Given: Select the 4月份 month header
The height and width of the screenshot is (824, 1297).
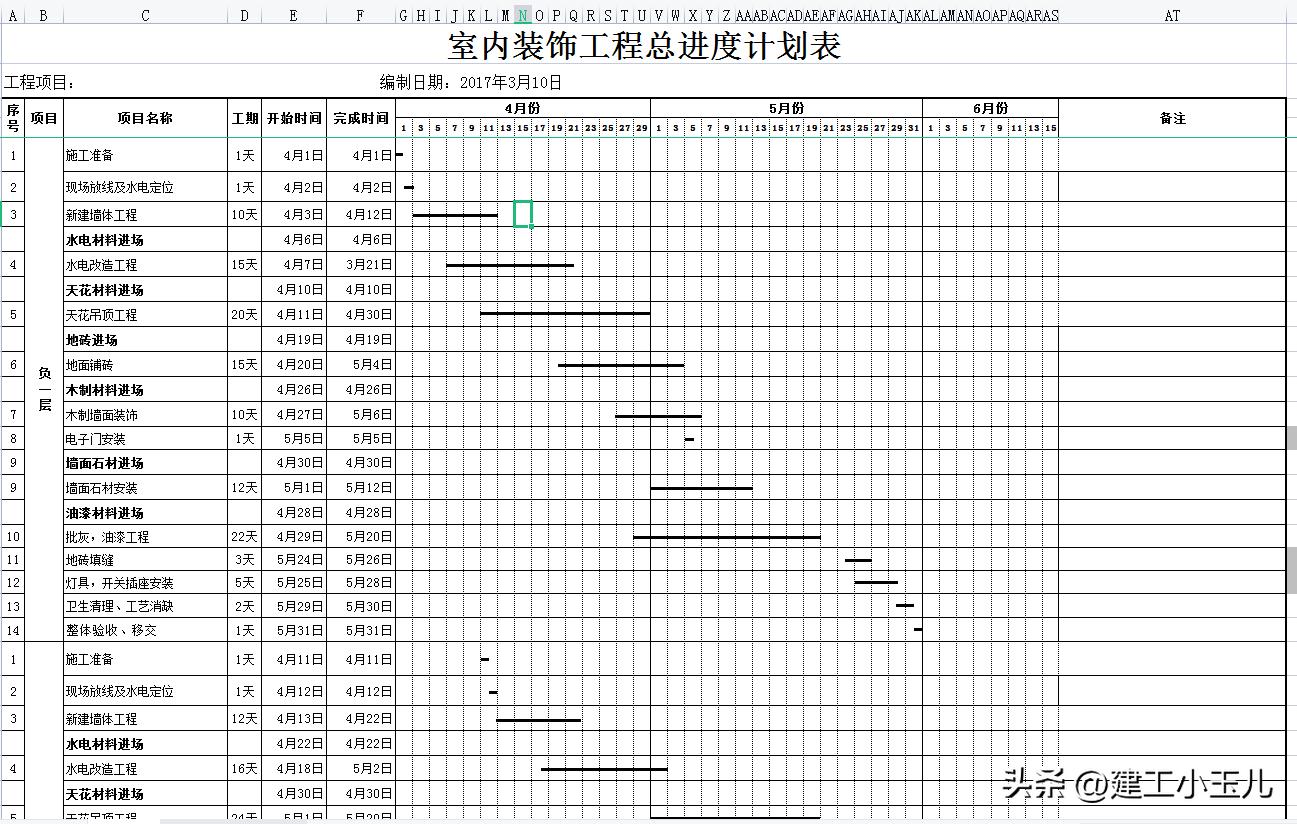Looking at the screenshot, I should click(x=523, y=108).
